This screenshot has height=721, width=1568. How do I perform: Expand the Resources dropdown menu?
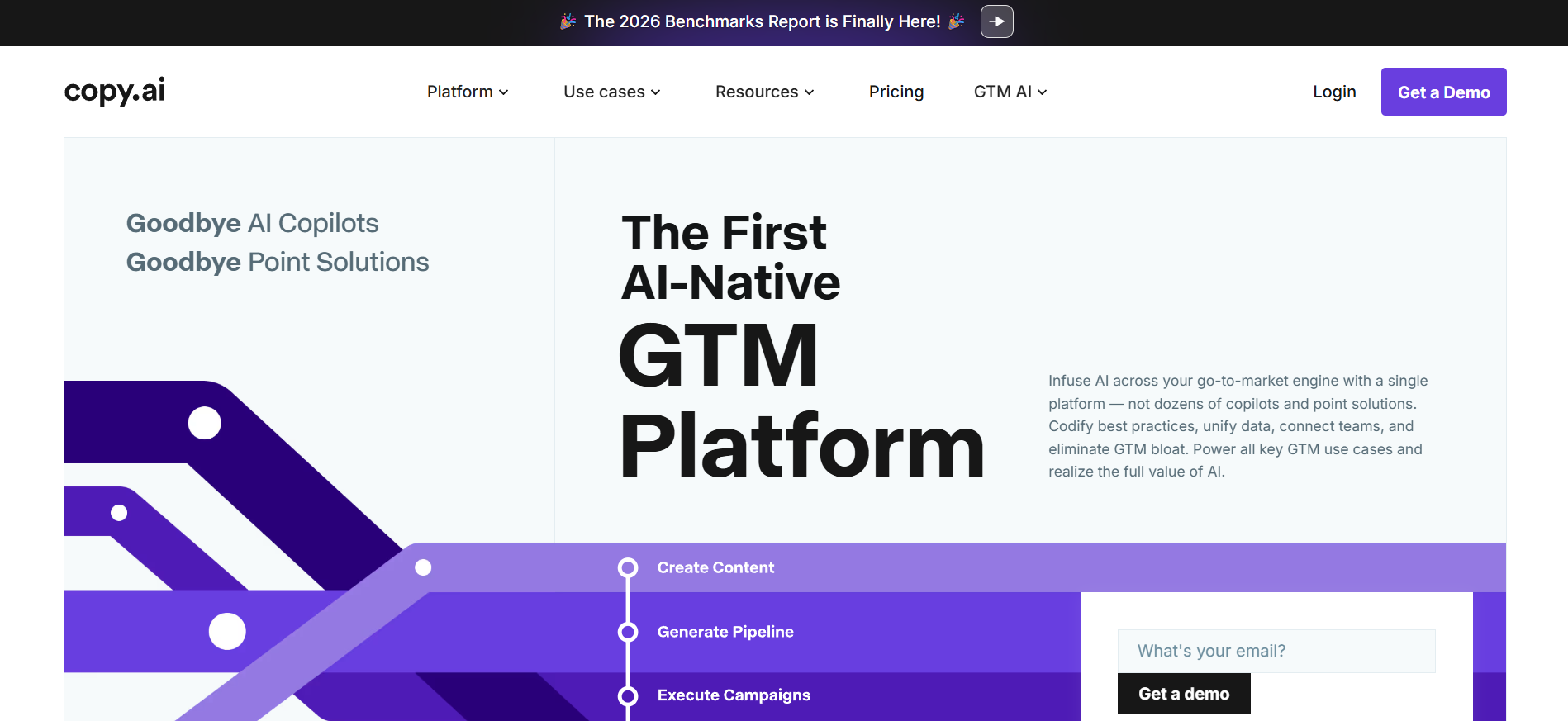(x=765, y=92)
